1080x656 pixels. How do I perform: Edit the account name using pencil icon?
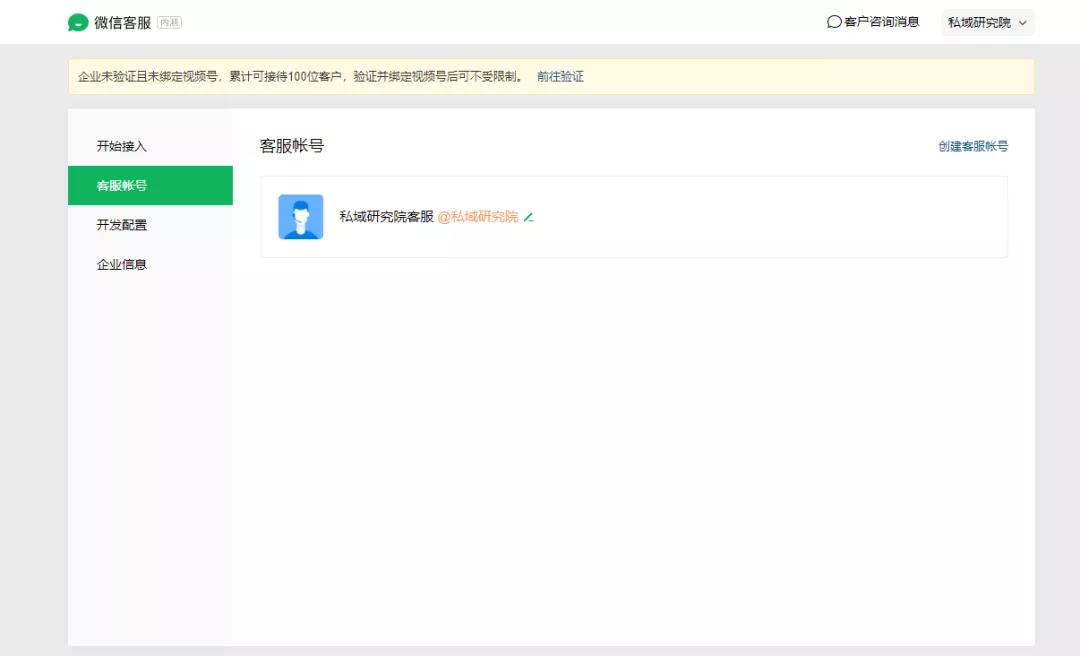(x=529, y=217)
